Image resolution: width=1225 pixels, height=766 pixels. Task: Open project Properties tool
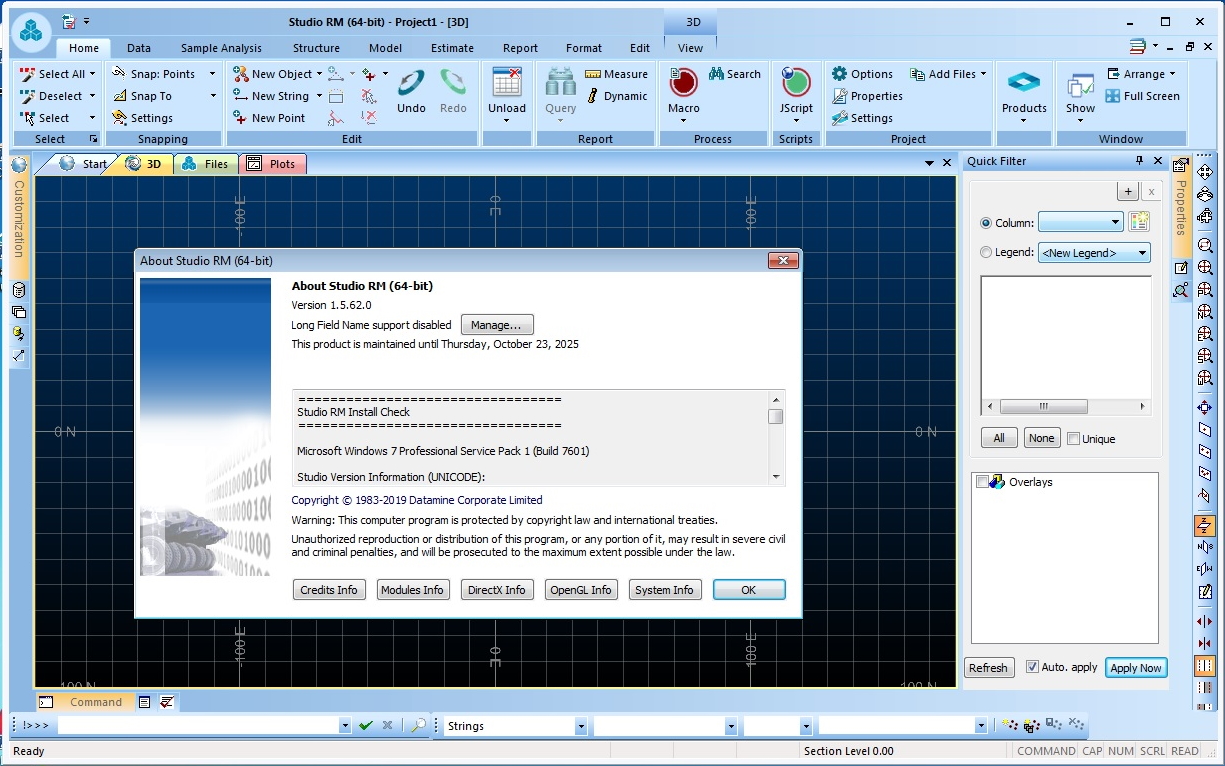(x=867, y=96)
